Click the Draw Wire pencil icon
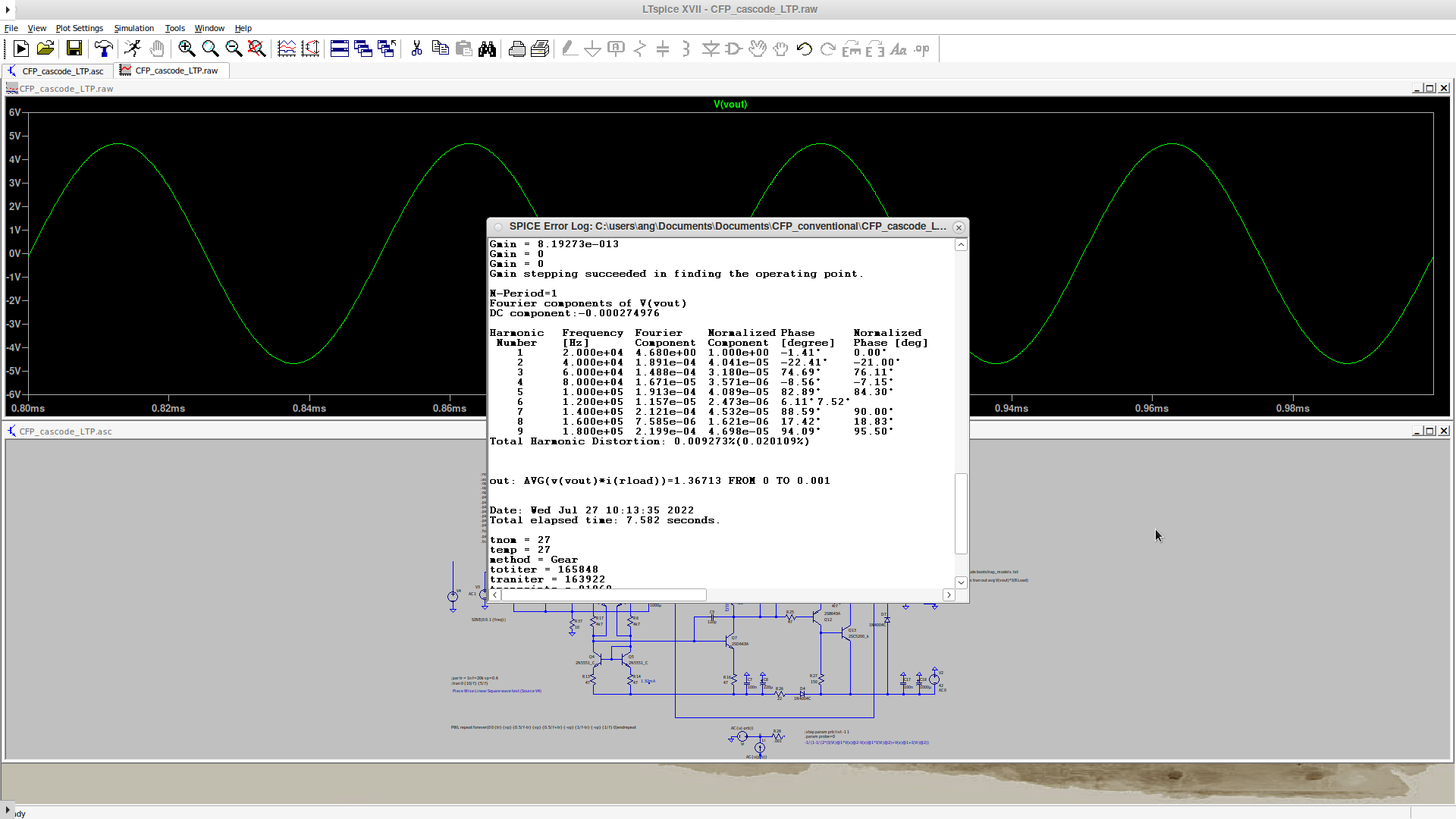 coord(570,49)
